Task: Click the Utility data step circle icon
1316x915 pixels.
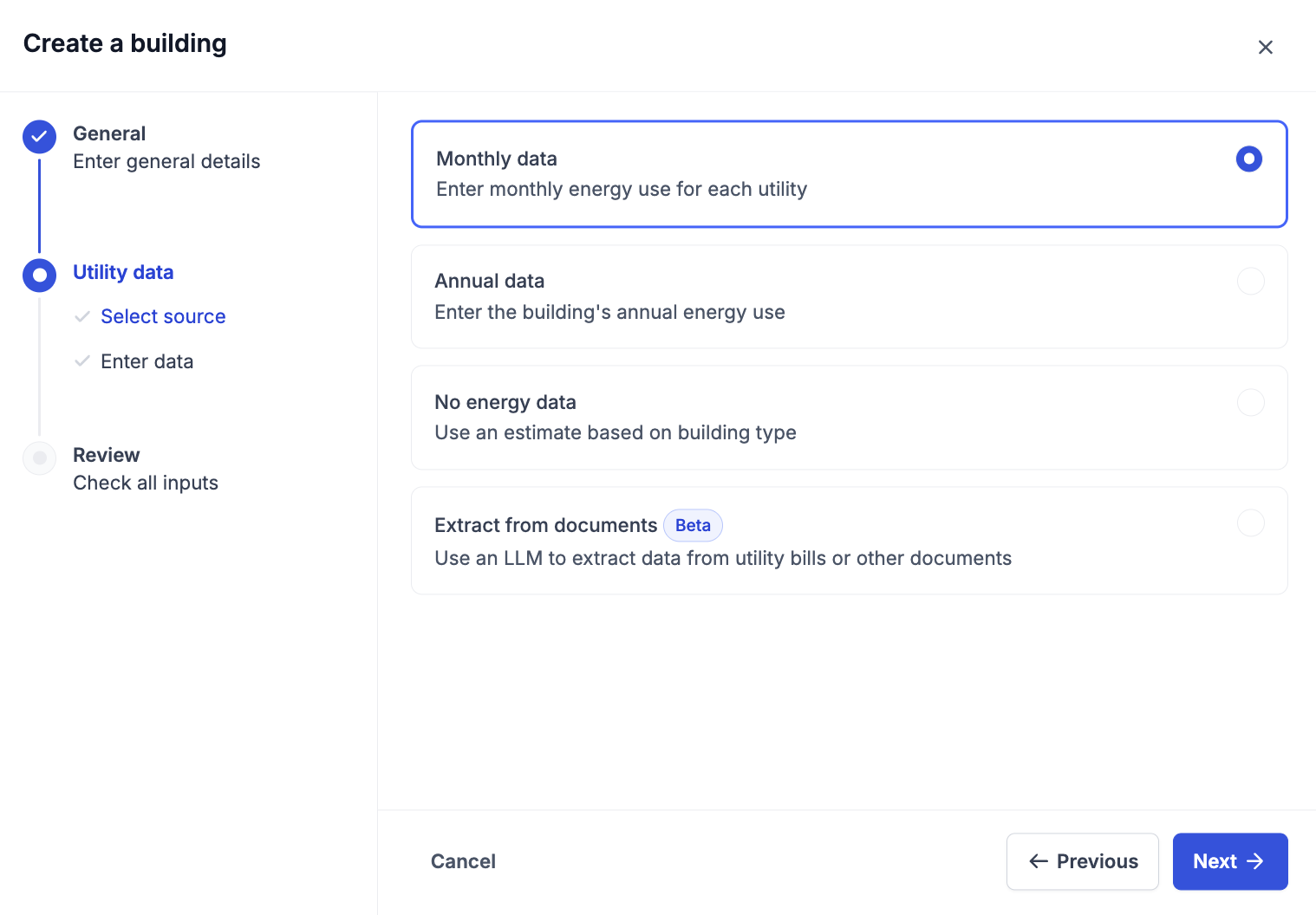Action: point(40,276)
